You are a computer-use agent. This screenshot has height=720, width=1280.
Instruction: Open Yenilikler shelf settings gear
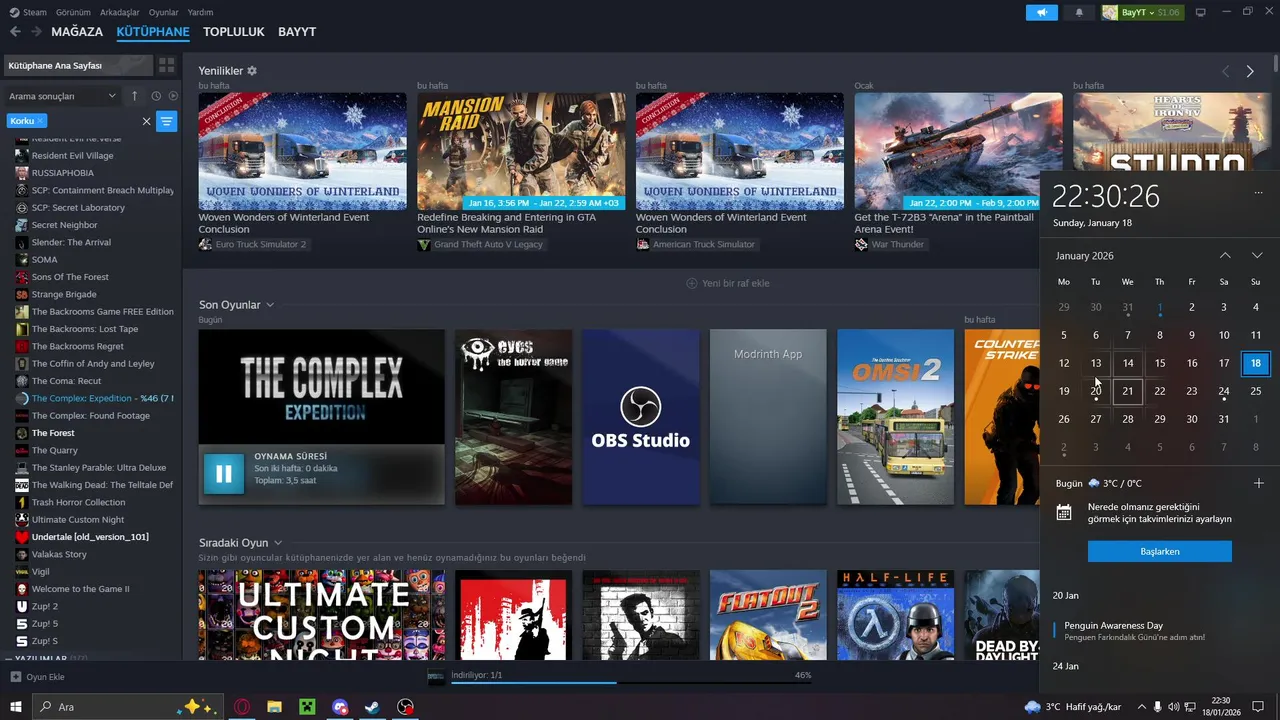[x=252, y=71]
